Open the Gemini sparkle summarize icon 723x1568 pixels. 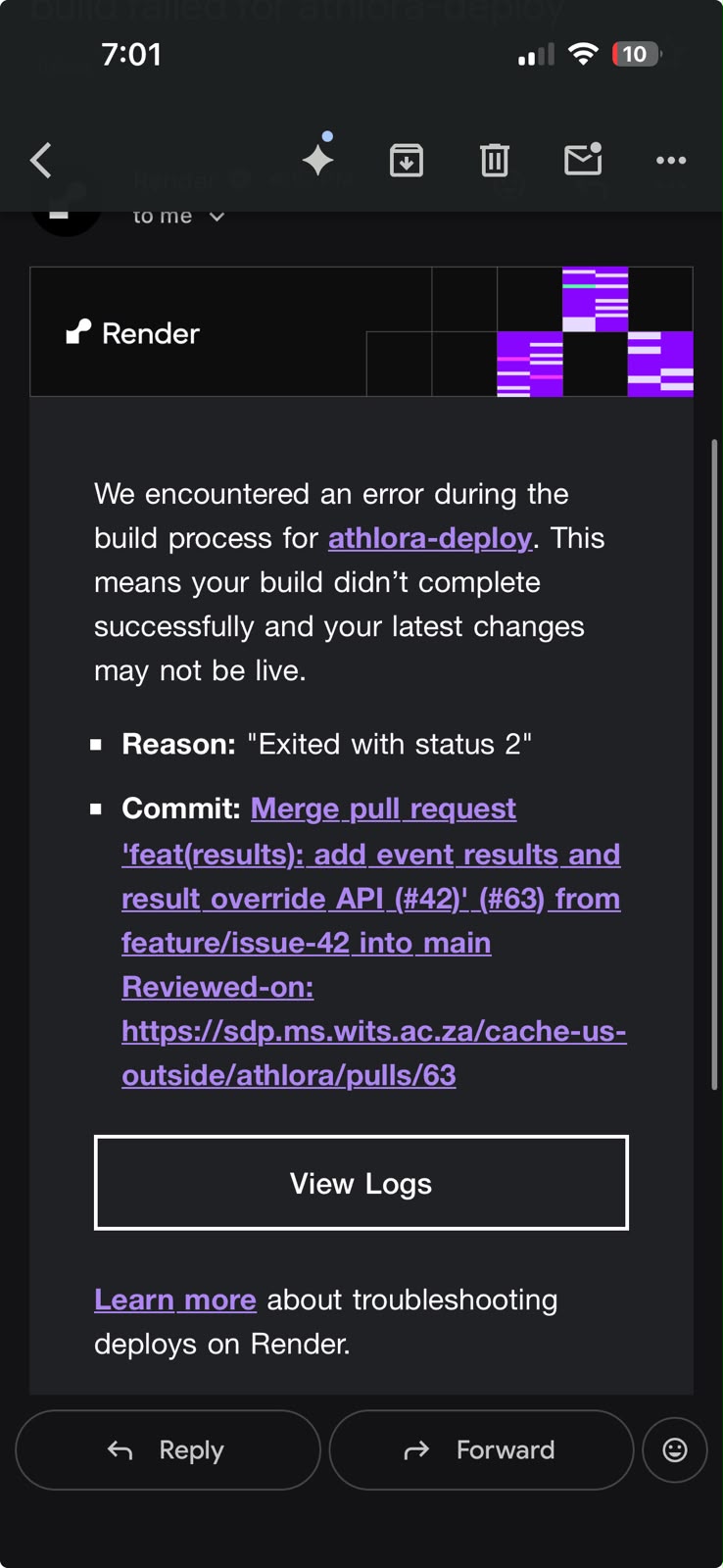tap(318, 156)
